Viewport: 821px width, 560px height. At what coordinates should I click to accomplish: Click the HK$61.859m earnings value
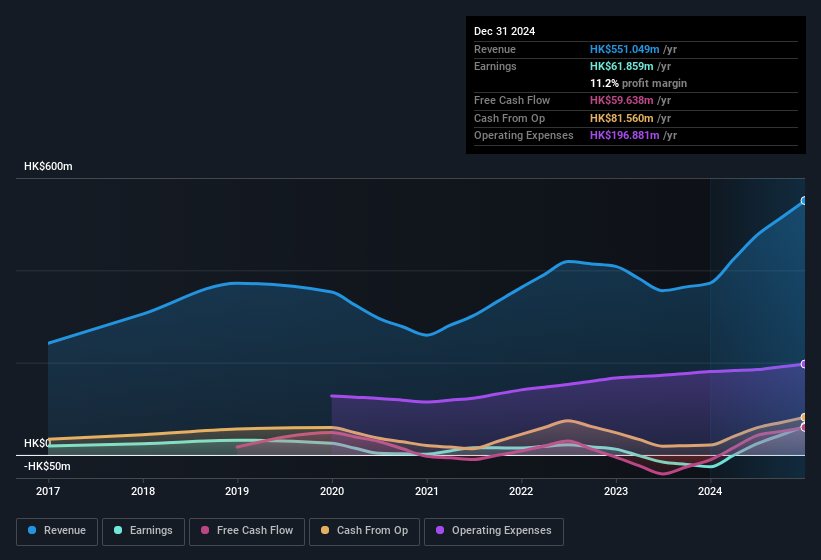point(622,66)
